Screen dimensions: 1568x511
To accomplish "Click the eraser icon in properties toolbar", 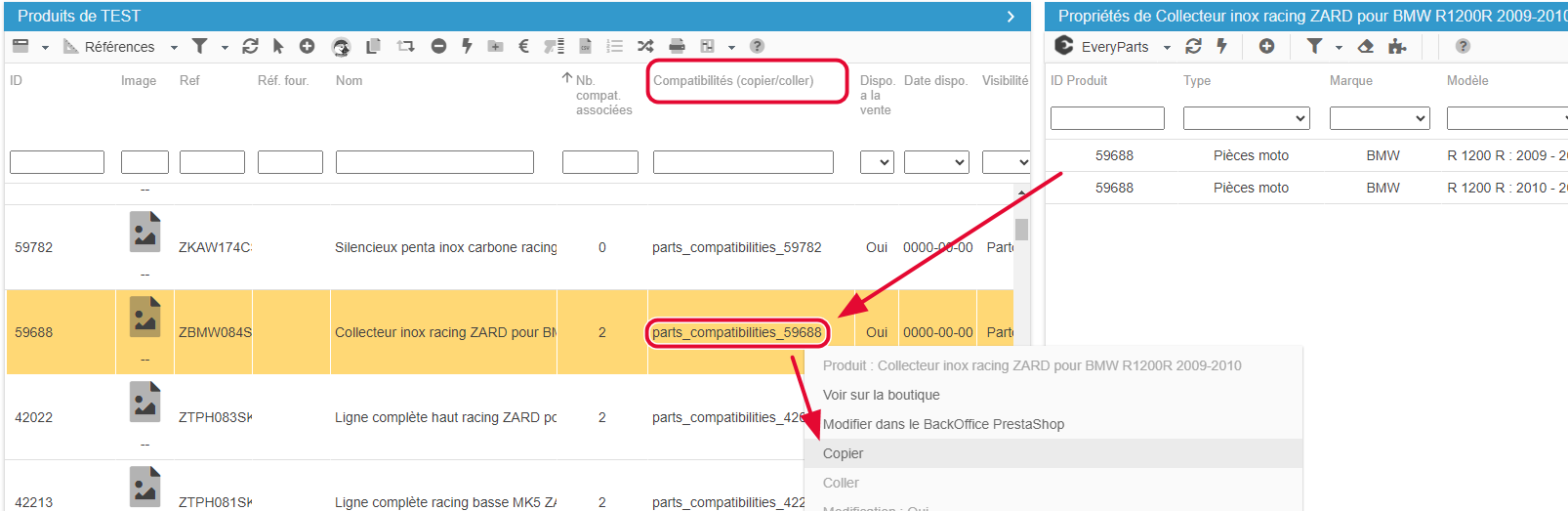I will 1366,46.
